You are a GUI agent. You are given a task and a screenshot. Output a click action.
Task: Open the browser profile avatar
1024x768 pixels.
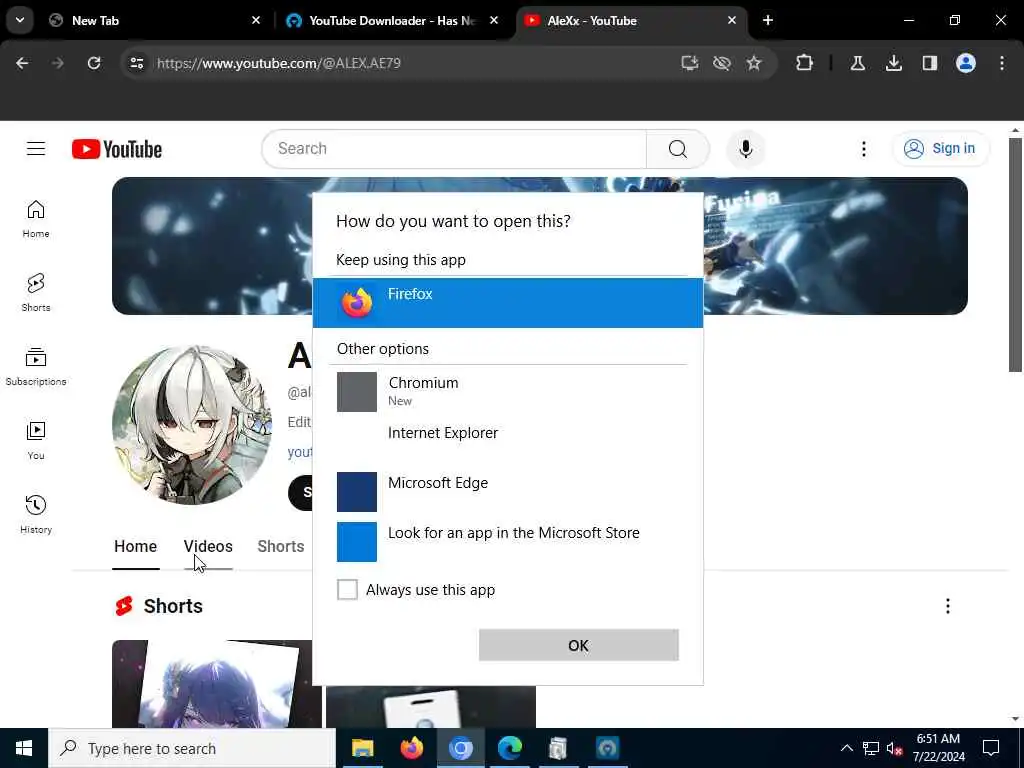tap(966, 63)
